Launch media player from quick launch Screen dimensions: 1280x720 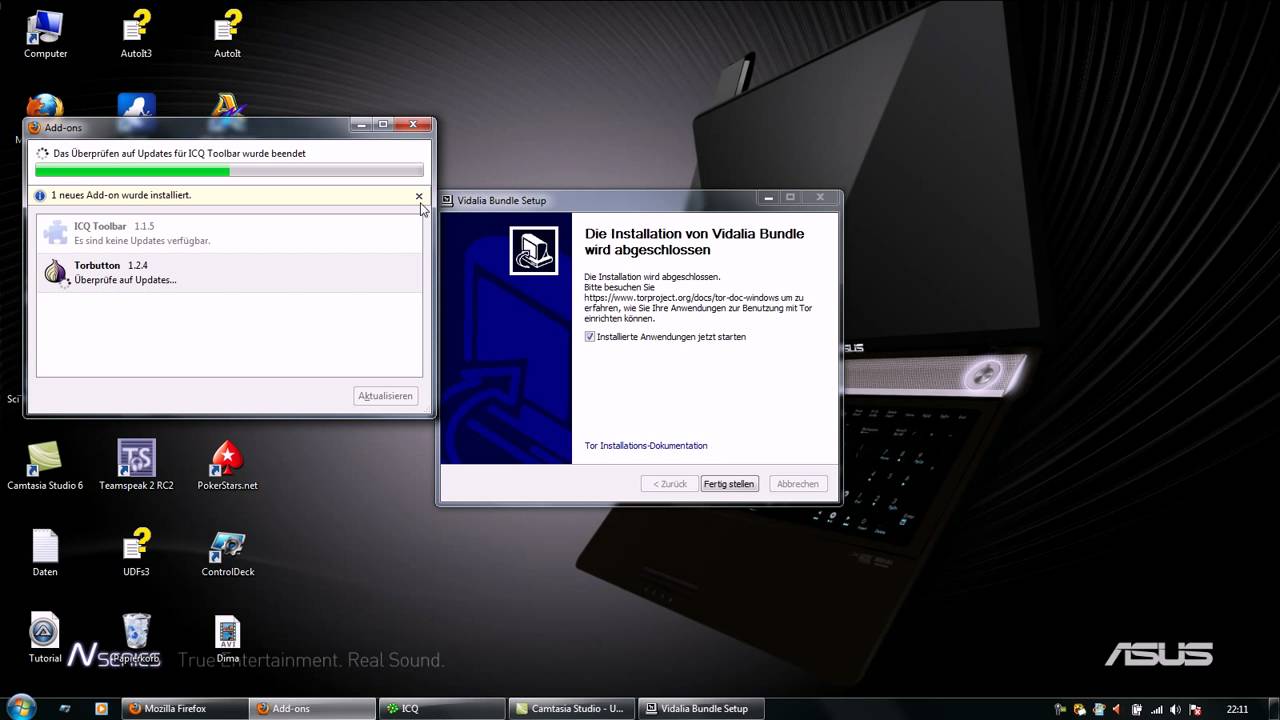[x=101, y=709]
